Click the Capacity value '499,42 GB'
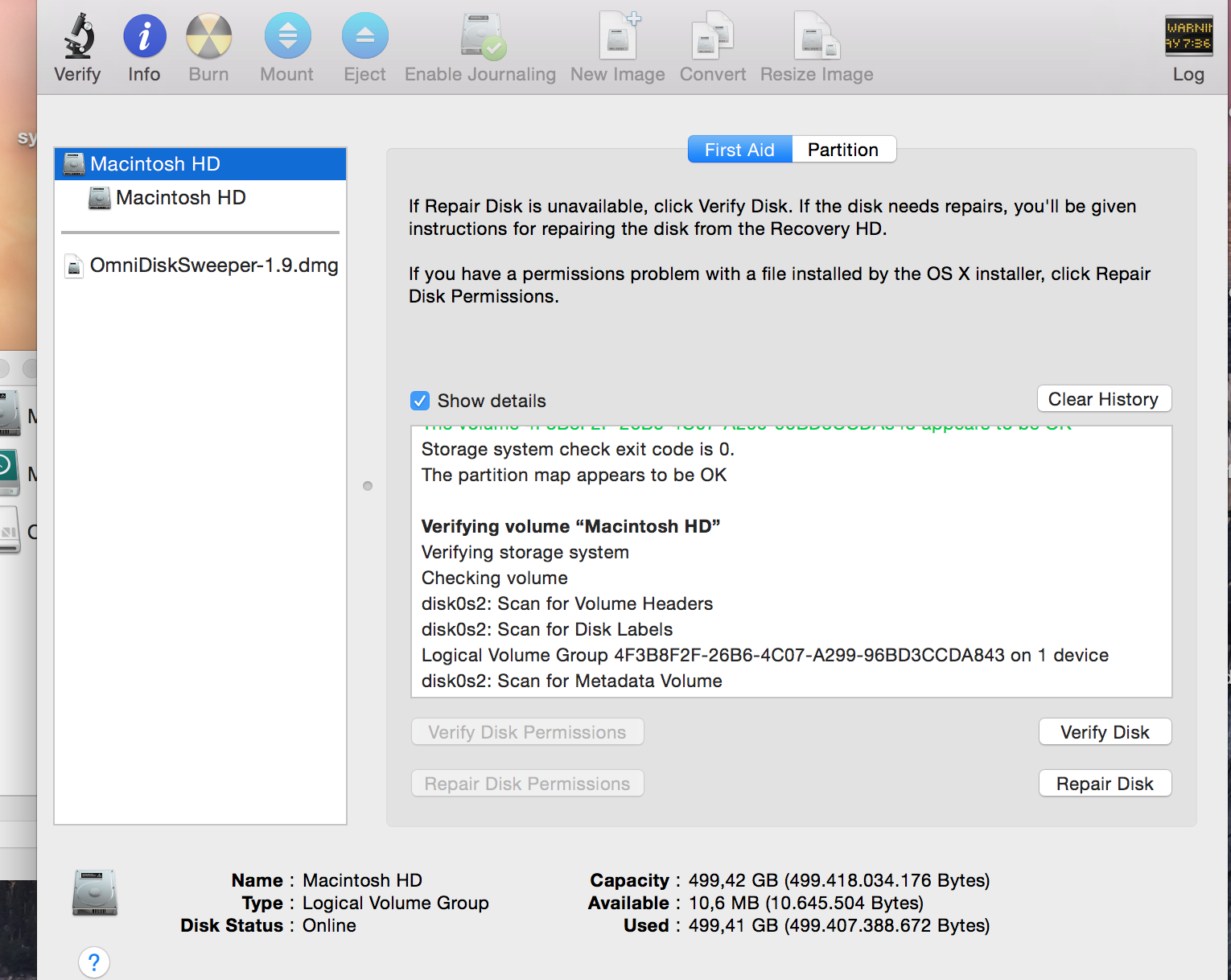Viewport: 1231px width, 980px height. click(734, 880)
